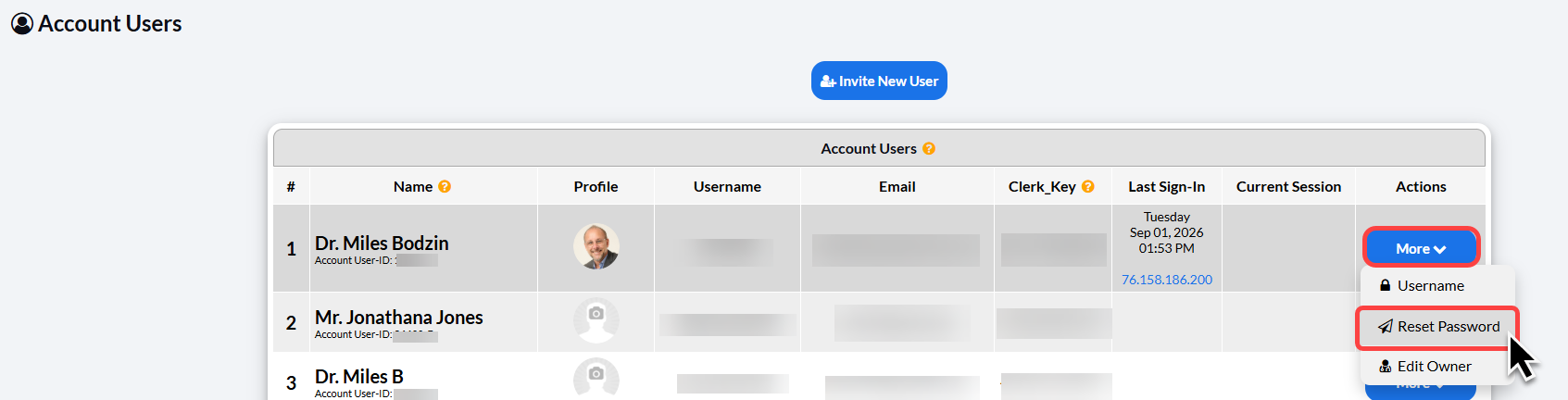This screenshot has width=1568, height=400.
Task: Click the Name column help icon
Action: (x=445, y=186)
